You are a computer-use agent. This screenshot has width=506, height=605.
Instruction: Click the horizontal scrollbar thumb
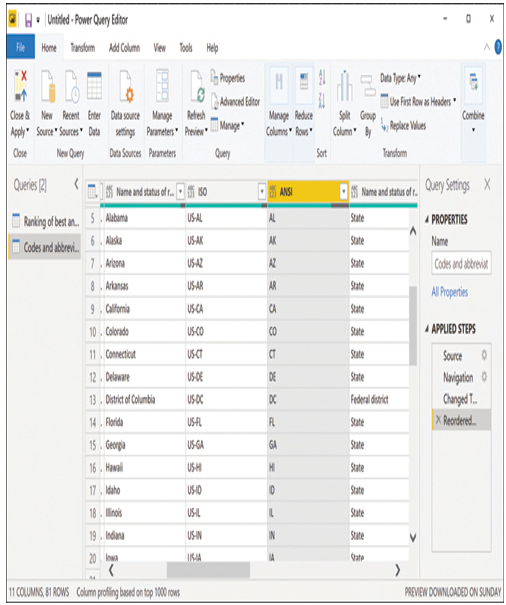point(208,570)
